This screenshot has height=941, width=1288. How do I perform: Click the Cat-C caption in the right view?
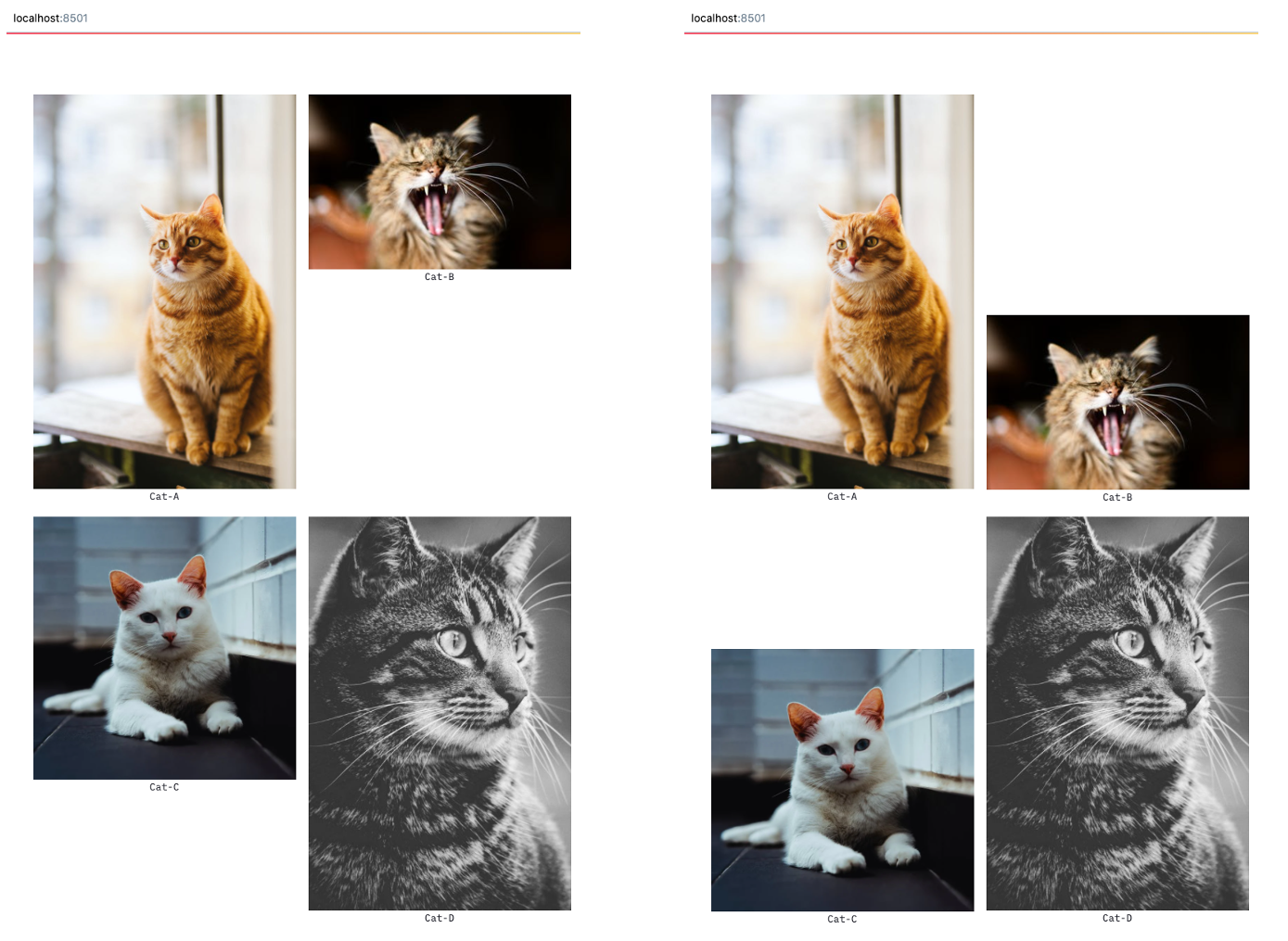click(841, 918)
